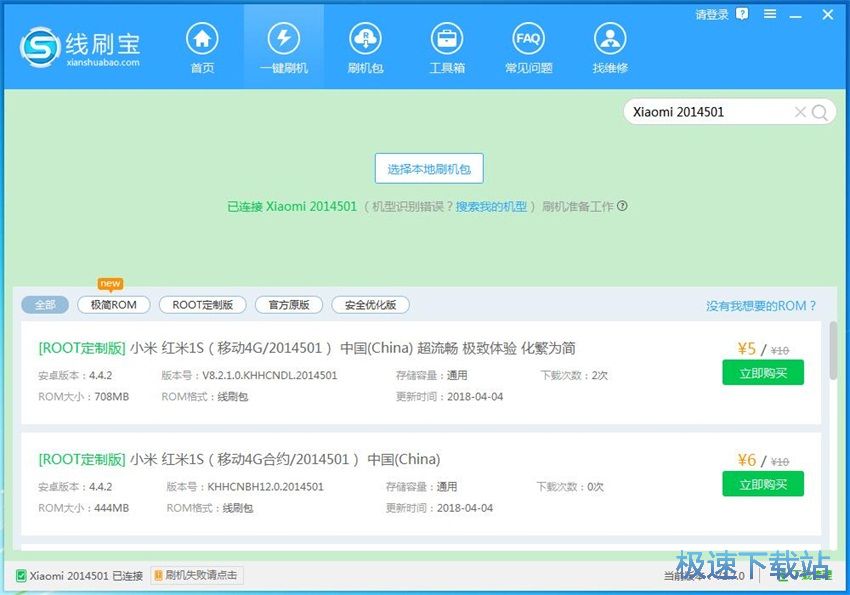Open the 找维修 repair person icon
The image size is (850, 595).
pyautogui.click(x=610, y=38)
